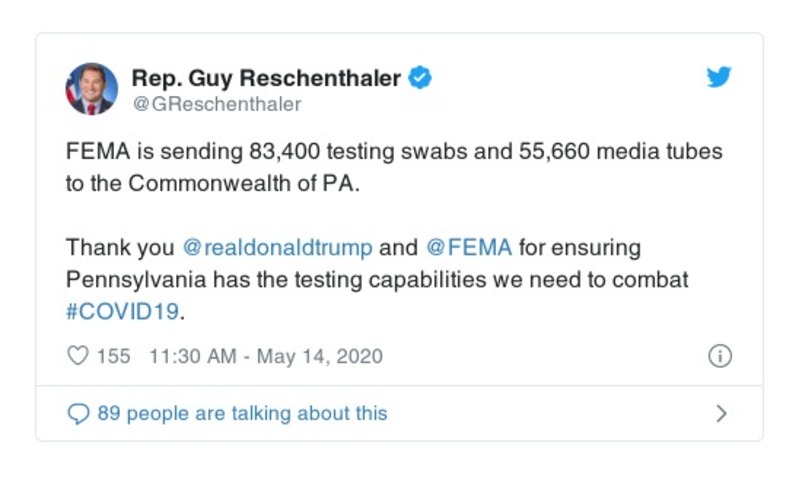
Task: Click the 155 likes count
Action: 113,356
